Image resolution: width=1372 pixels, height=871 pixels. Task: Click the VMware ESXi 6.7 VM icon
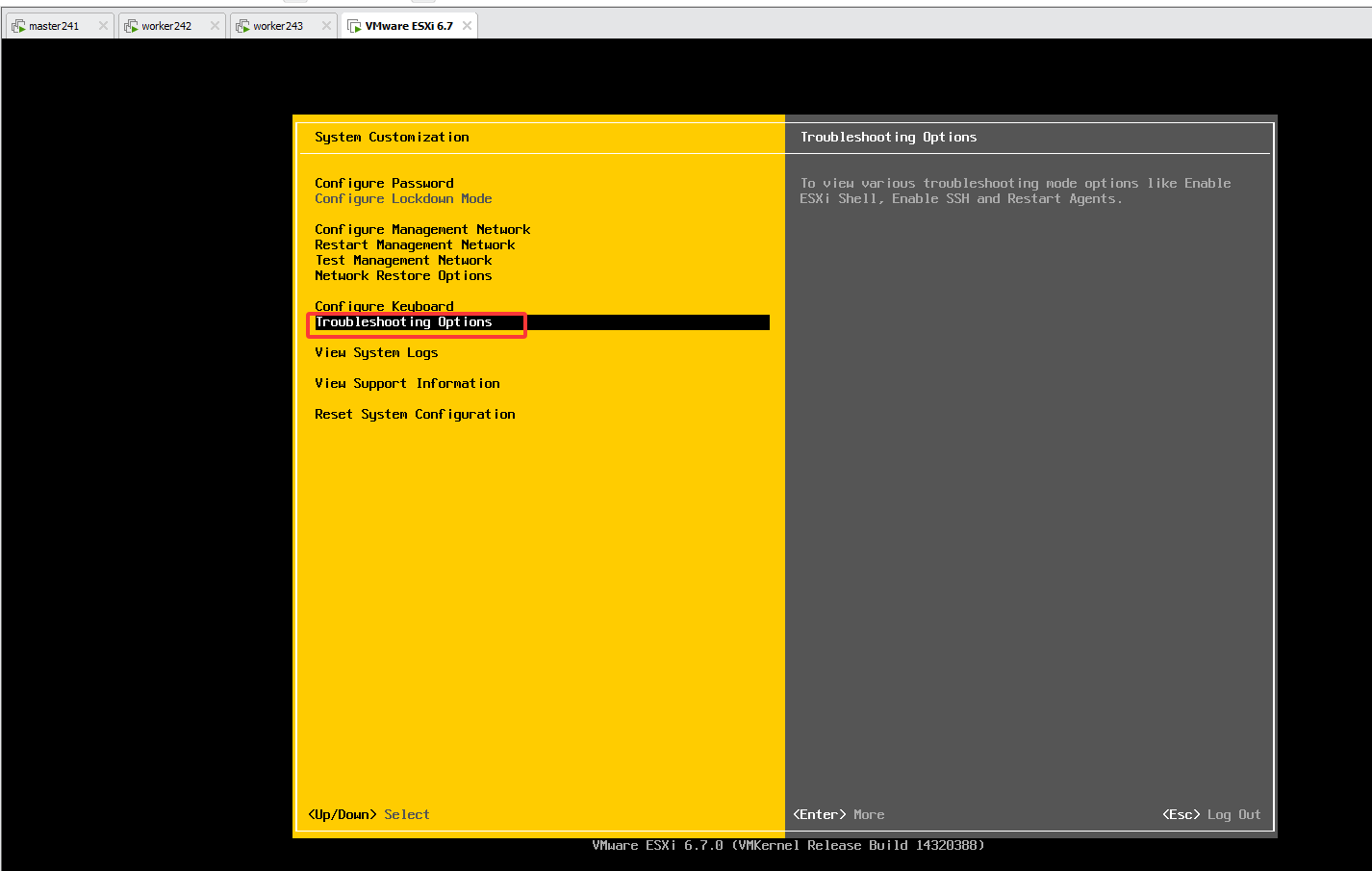(354, 26)
